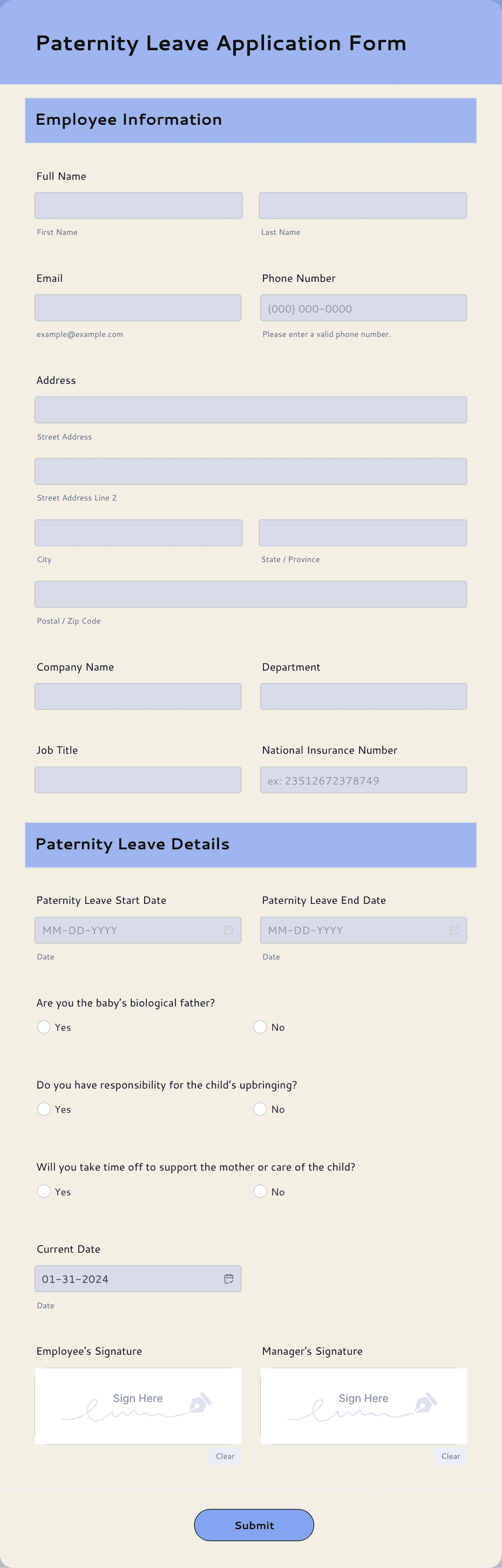Open the Current Date calendar picker

pyautogui.click(x=229, y=1278)
